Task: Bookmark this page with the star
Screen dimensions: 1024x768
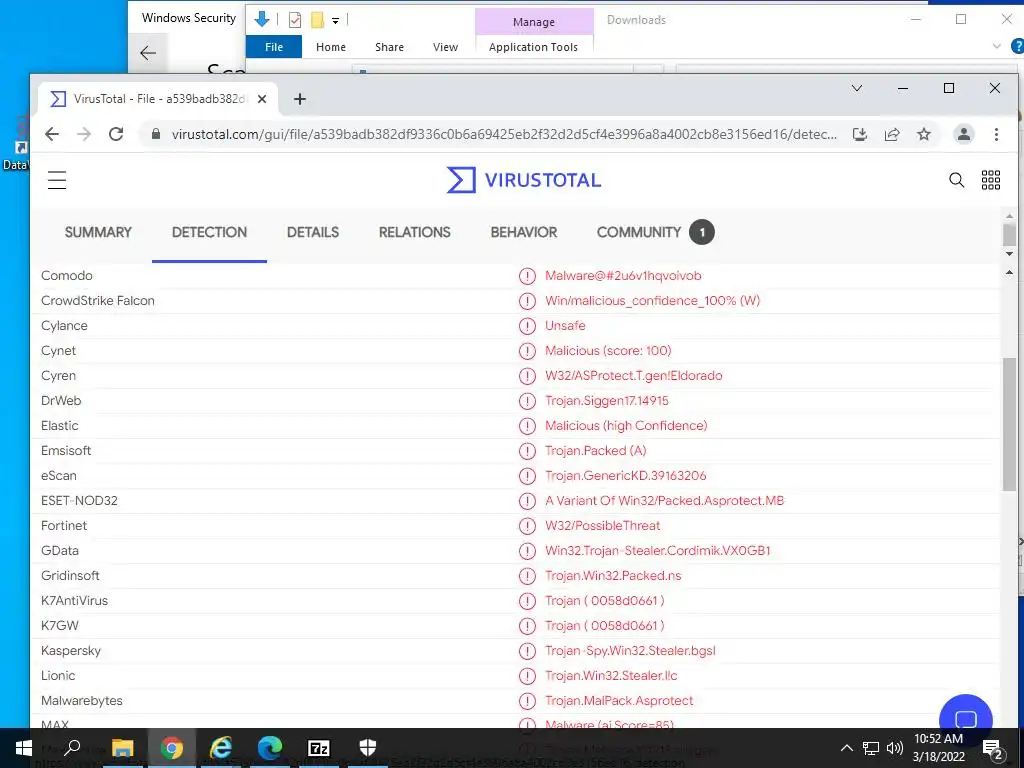Action: 923,134
